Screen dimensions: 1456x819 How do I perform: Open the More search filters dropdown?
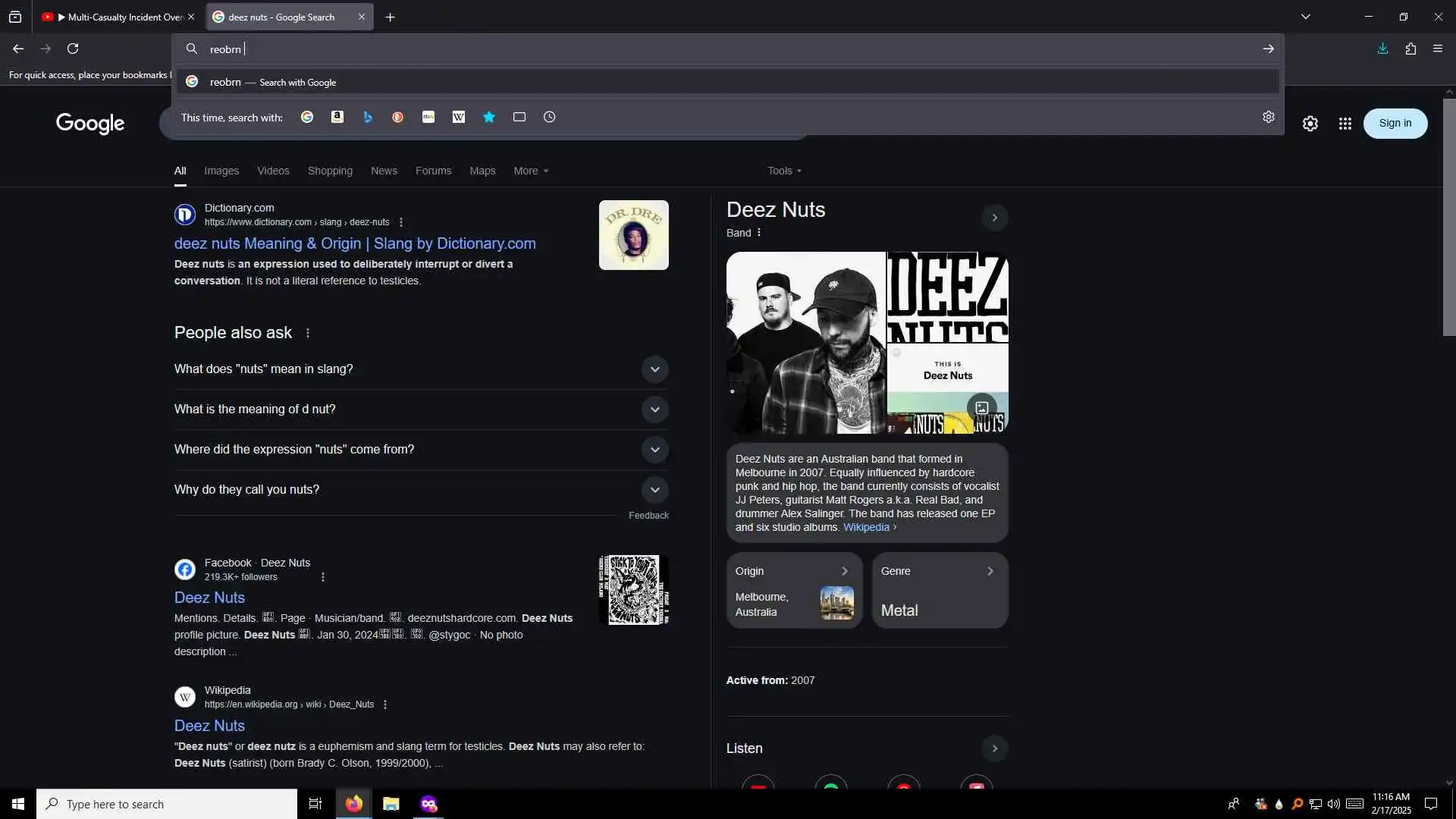click(530, 171)
